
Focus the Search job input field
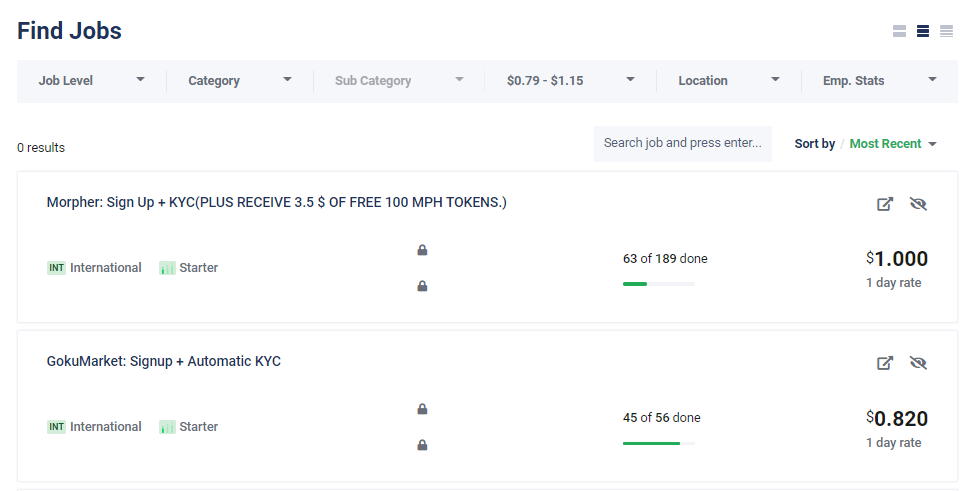coord(682,143)
